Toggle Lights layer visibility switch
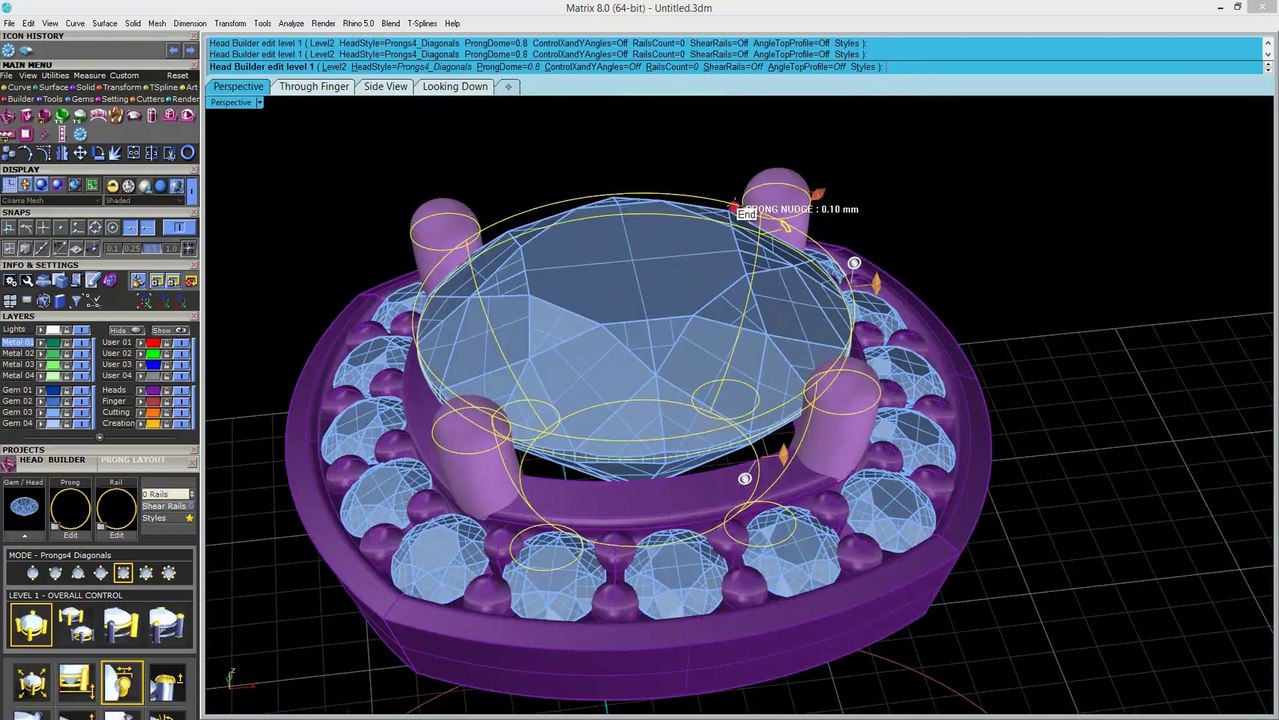This screenshot has width=1279, height=720. tap(82, 330)
